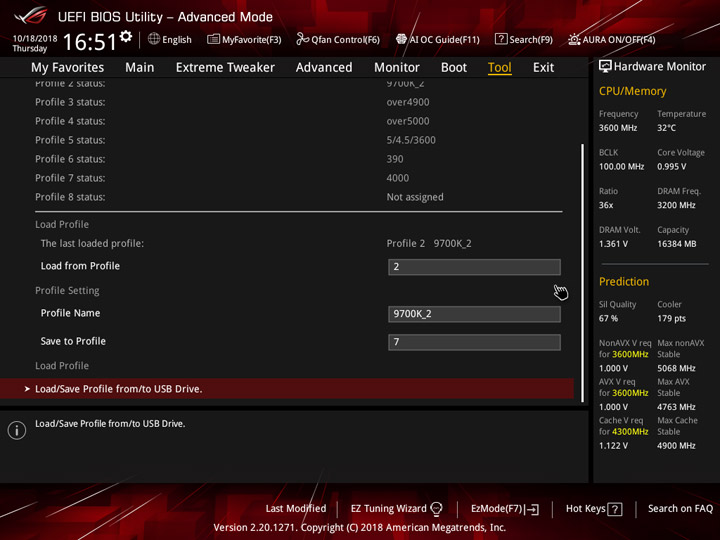Click the 16:51 clock
This screenshot has height=540, width=720.
coord(90,42)
